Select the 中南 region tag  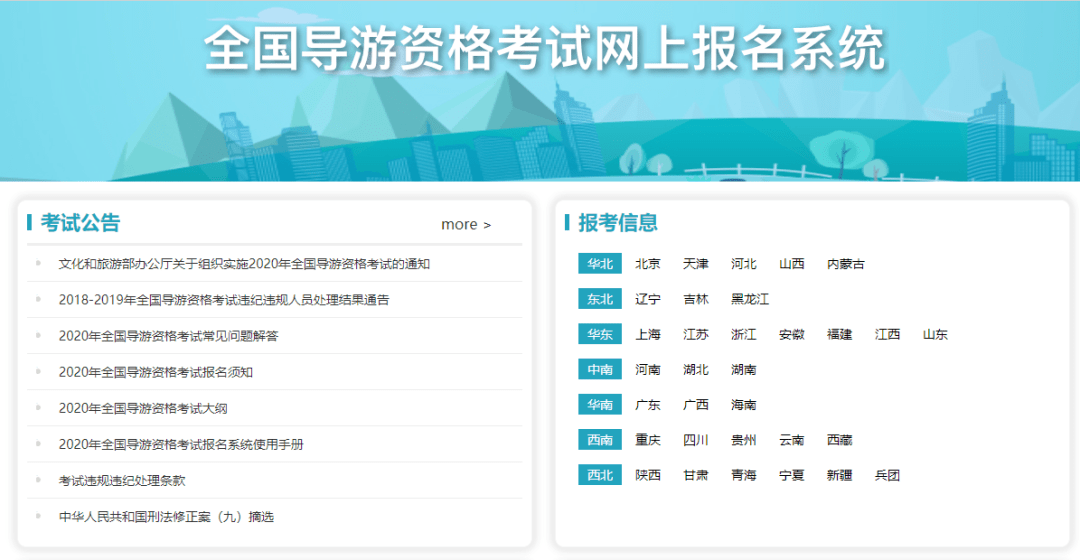pyautogui.click(x=600, y=369)
